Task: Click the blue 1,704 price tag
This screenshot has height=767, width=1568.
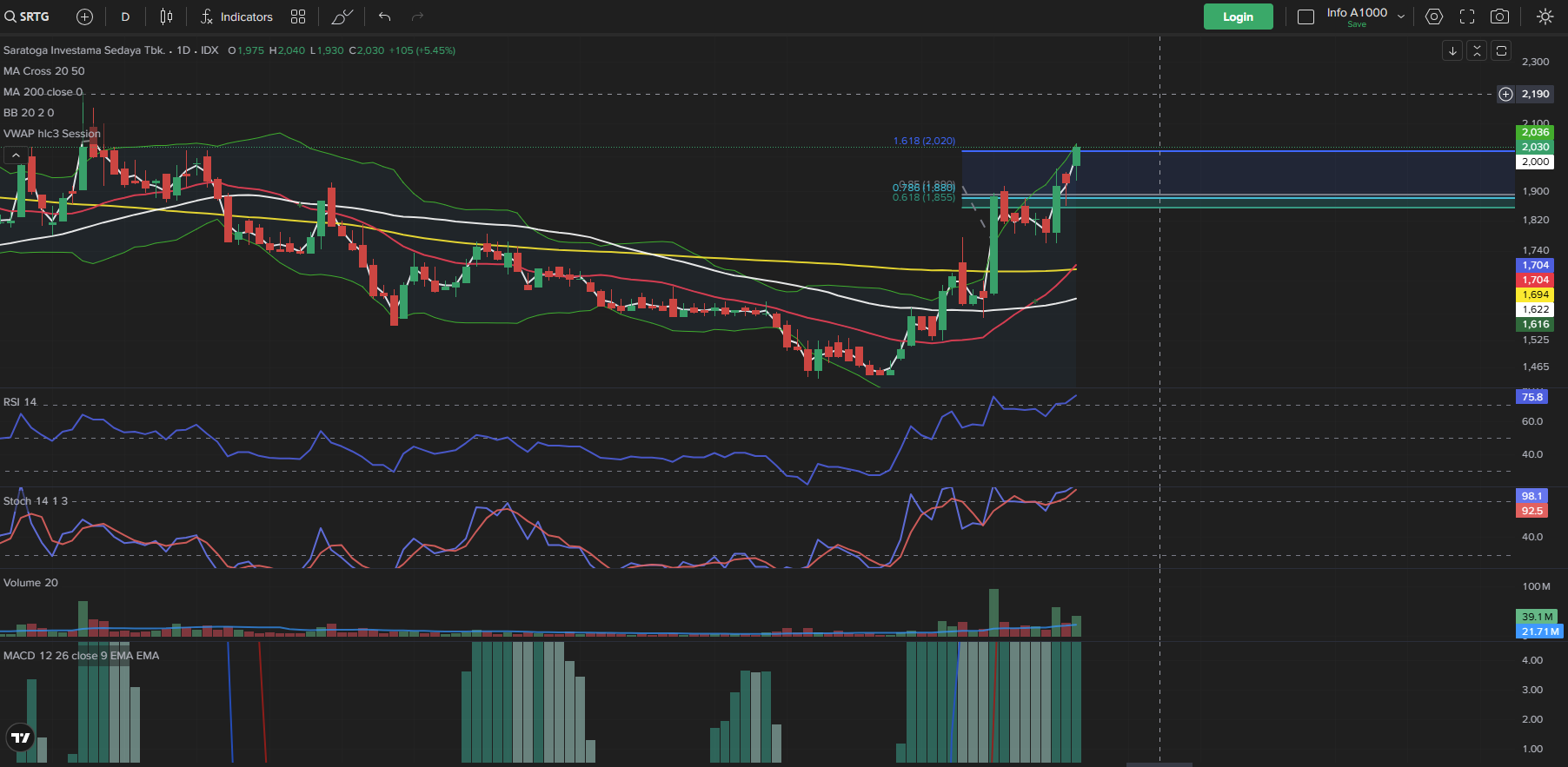Action: 1535,265
